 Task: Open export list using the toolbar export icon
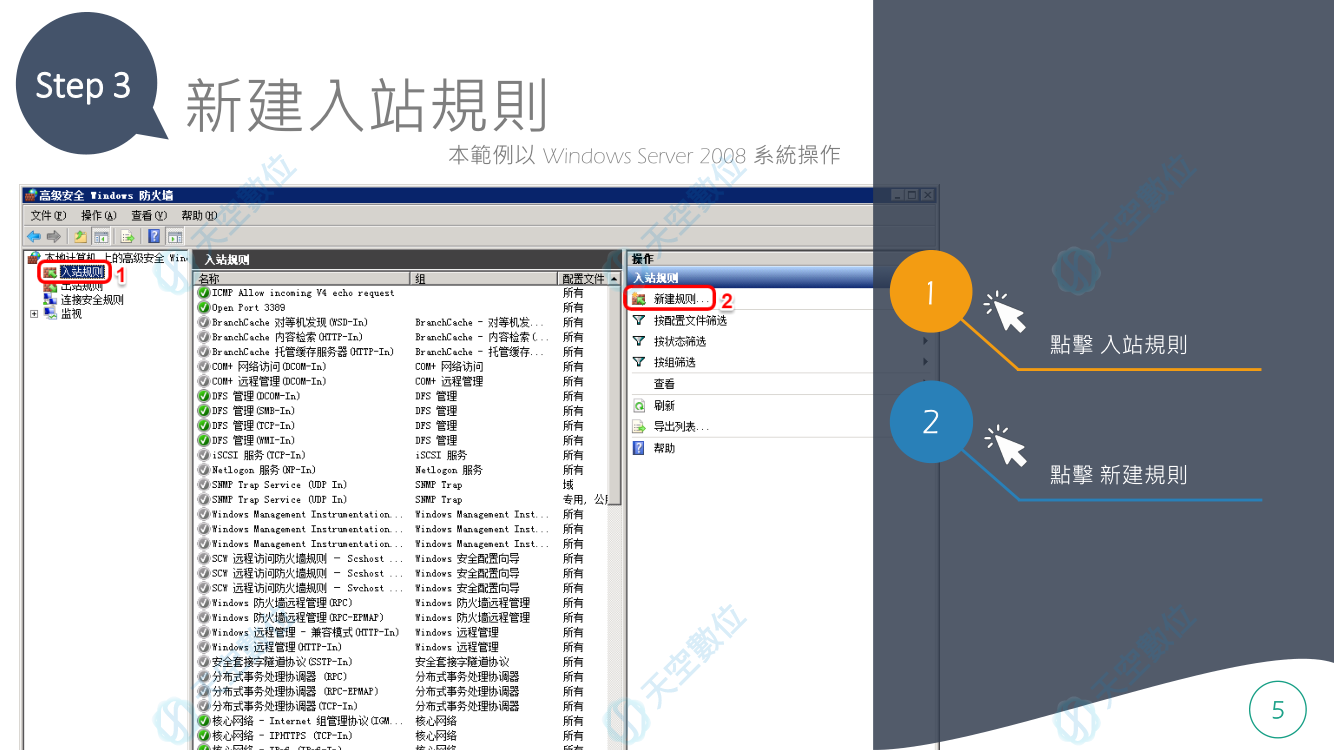tap(128, 236)
